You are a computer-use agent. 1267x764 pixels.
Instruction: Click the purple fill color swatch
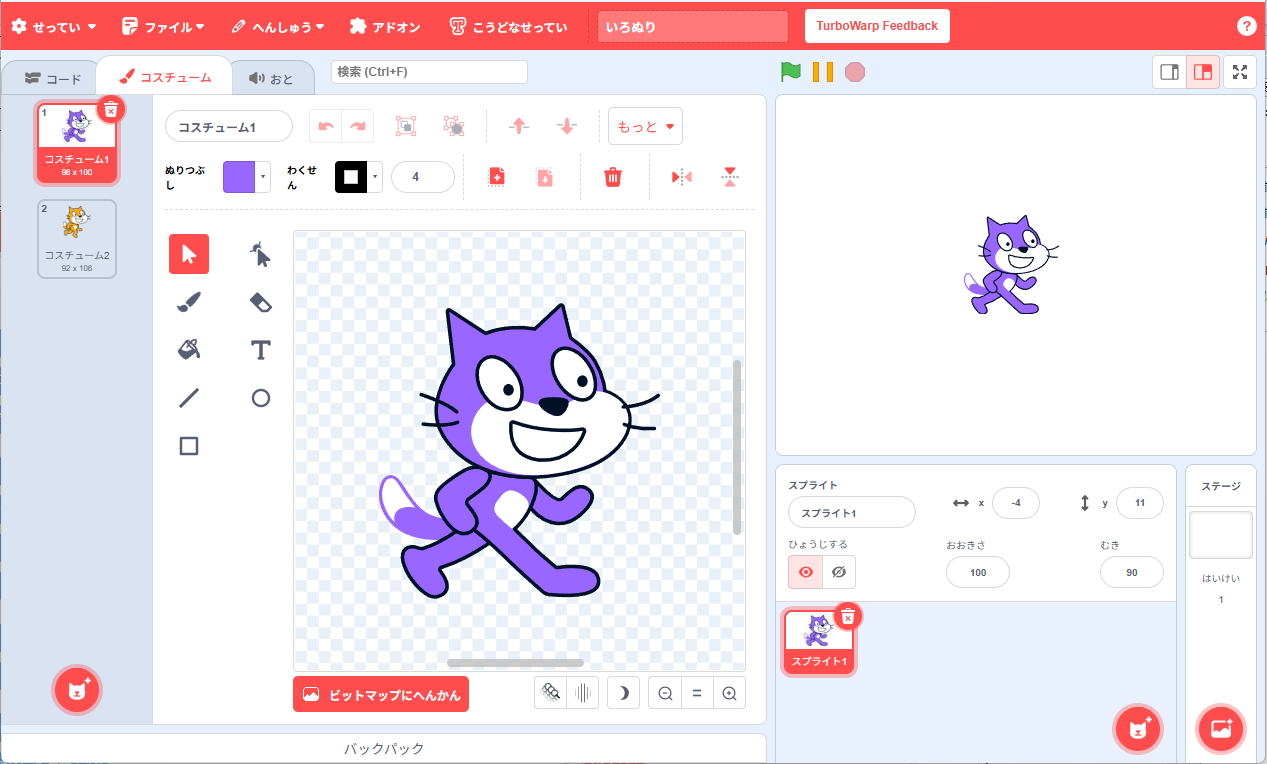pos(239,177)
